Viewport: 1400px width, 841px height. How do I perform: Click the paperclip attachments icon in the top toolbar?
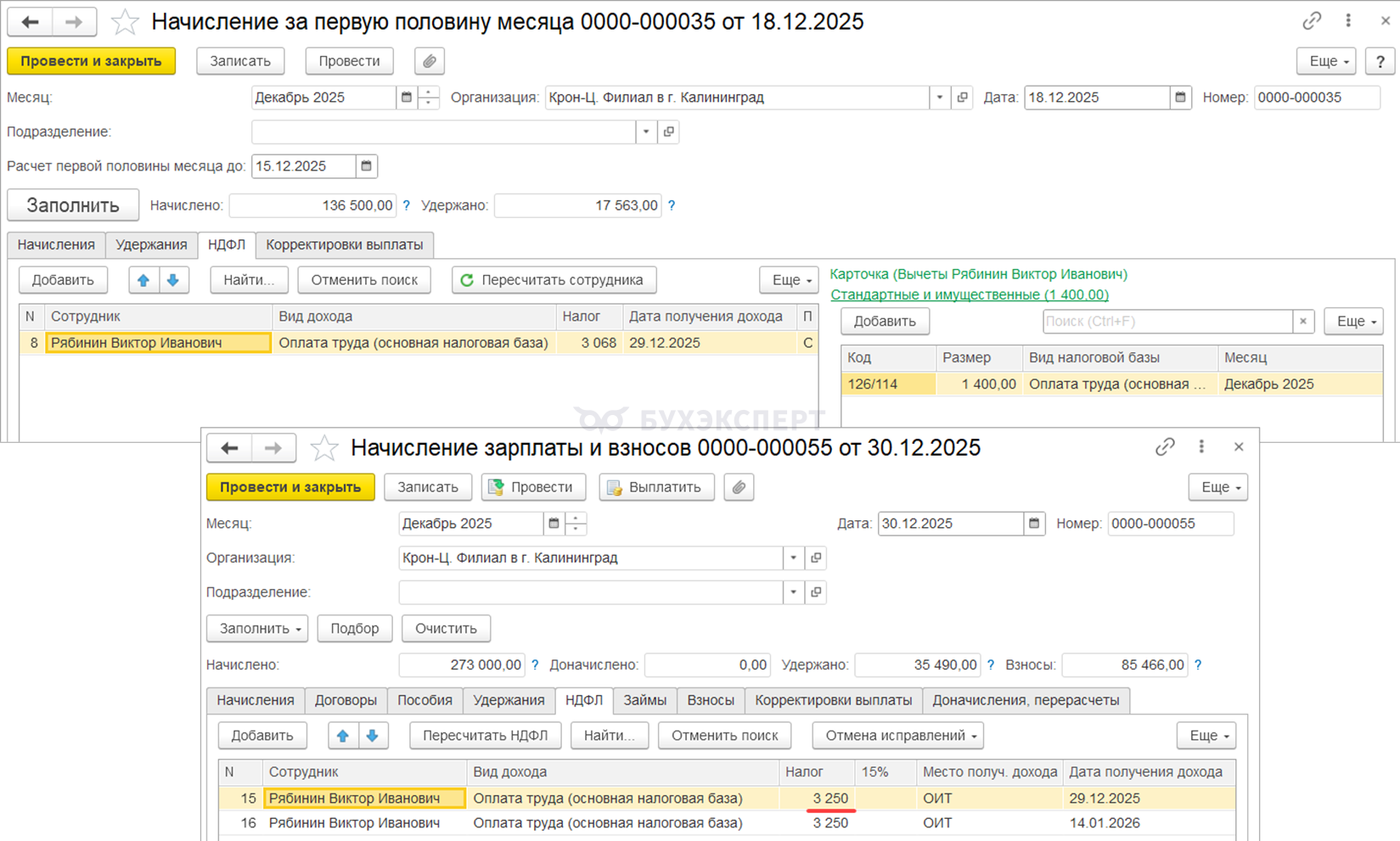click(430, 61)
